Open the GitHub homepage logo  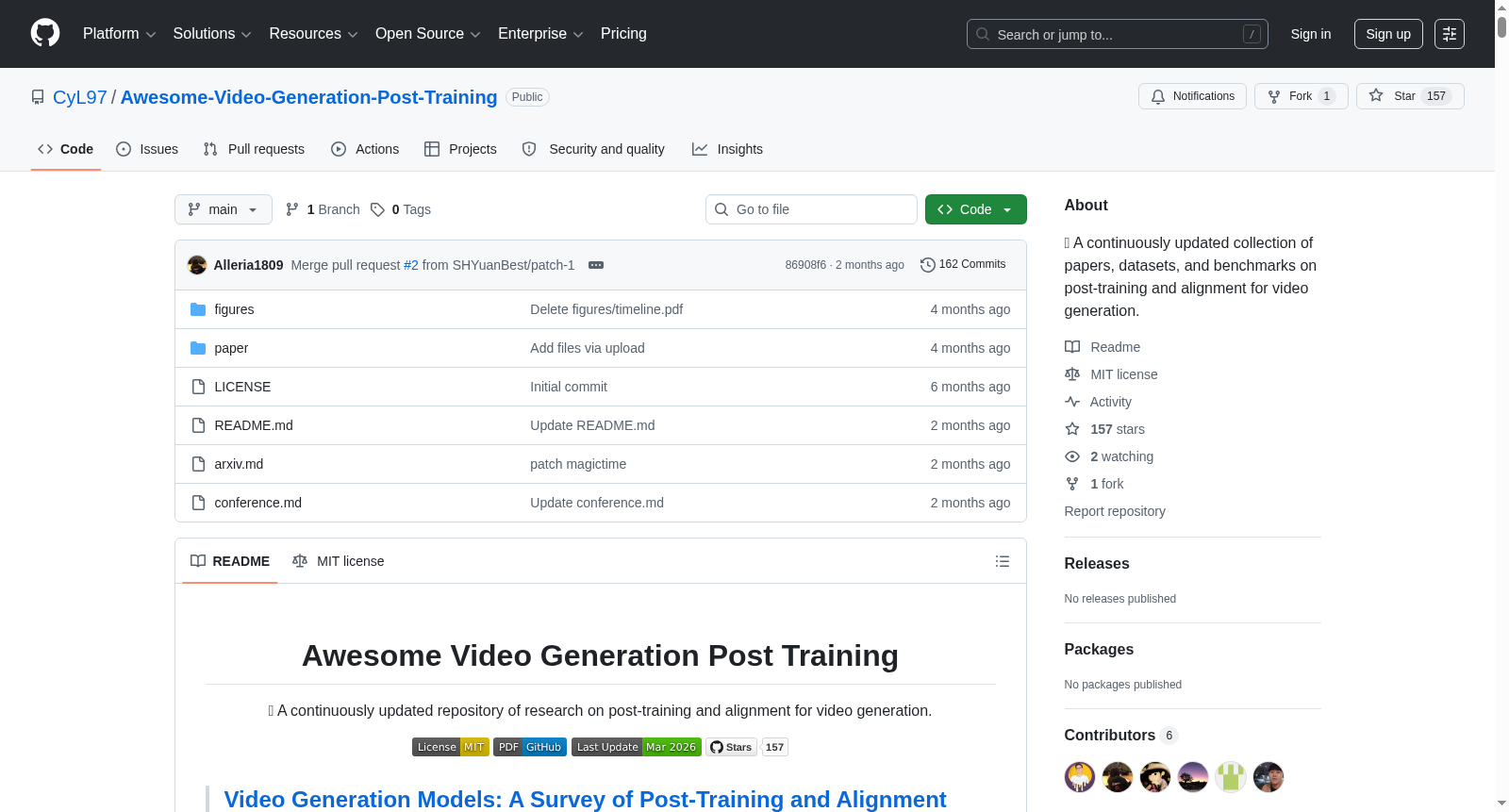click(45, 33)
